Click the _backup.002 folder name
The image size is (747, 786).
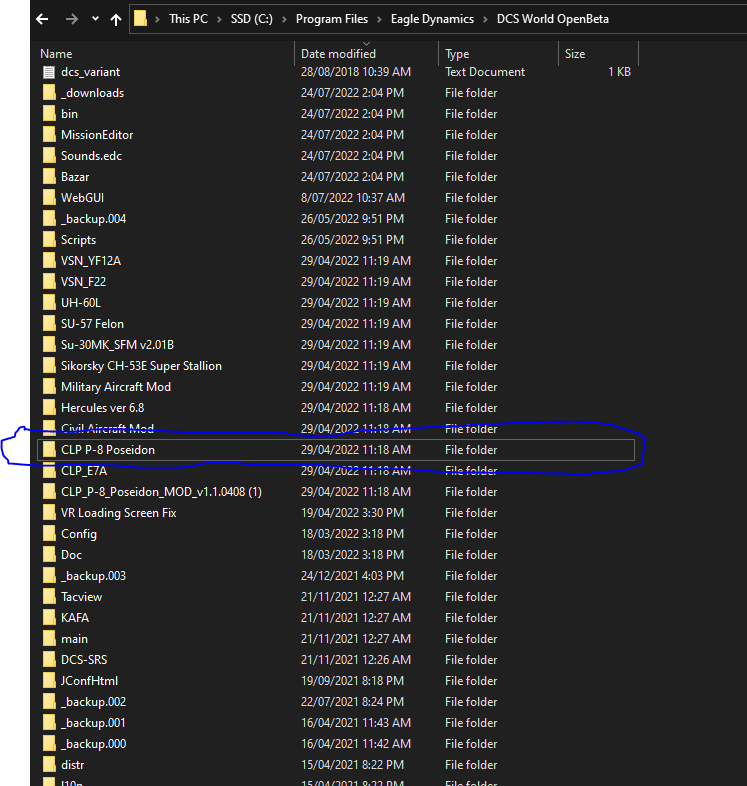click(93, 702)
